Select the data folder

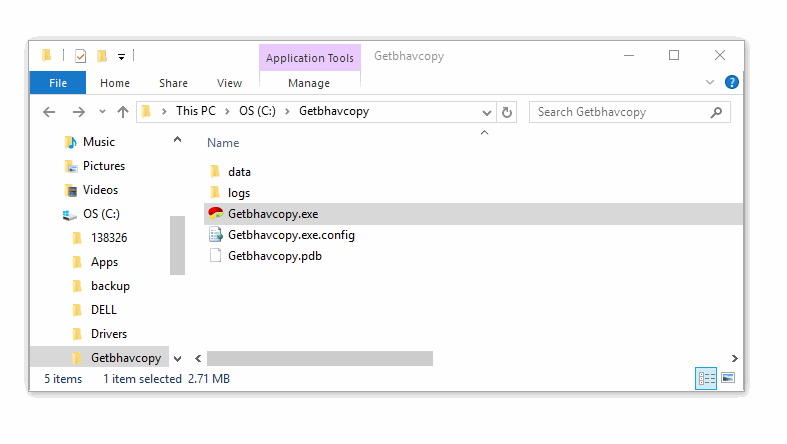[239, 172]
